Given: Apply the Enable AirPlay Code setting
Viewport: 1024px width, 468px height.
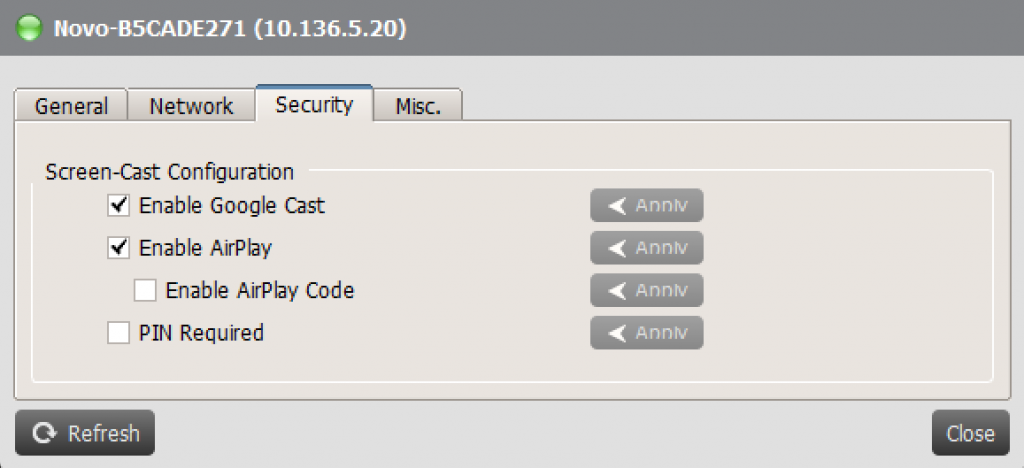Looking at the screenshot, I should [x=647, y=290].
